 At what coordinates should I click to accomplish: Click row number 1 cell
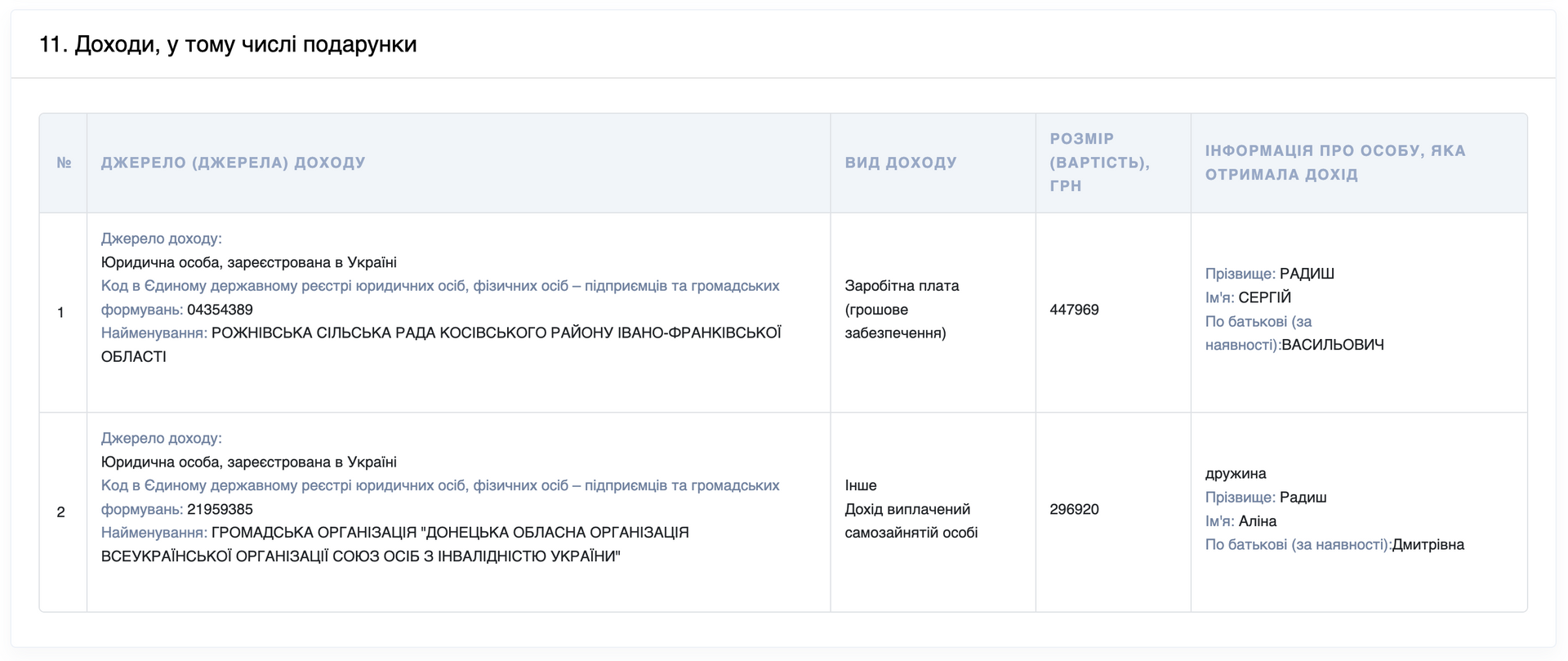[61, 312]
